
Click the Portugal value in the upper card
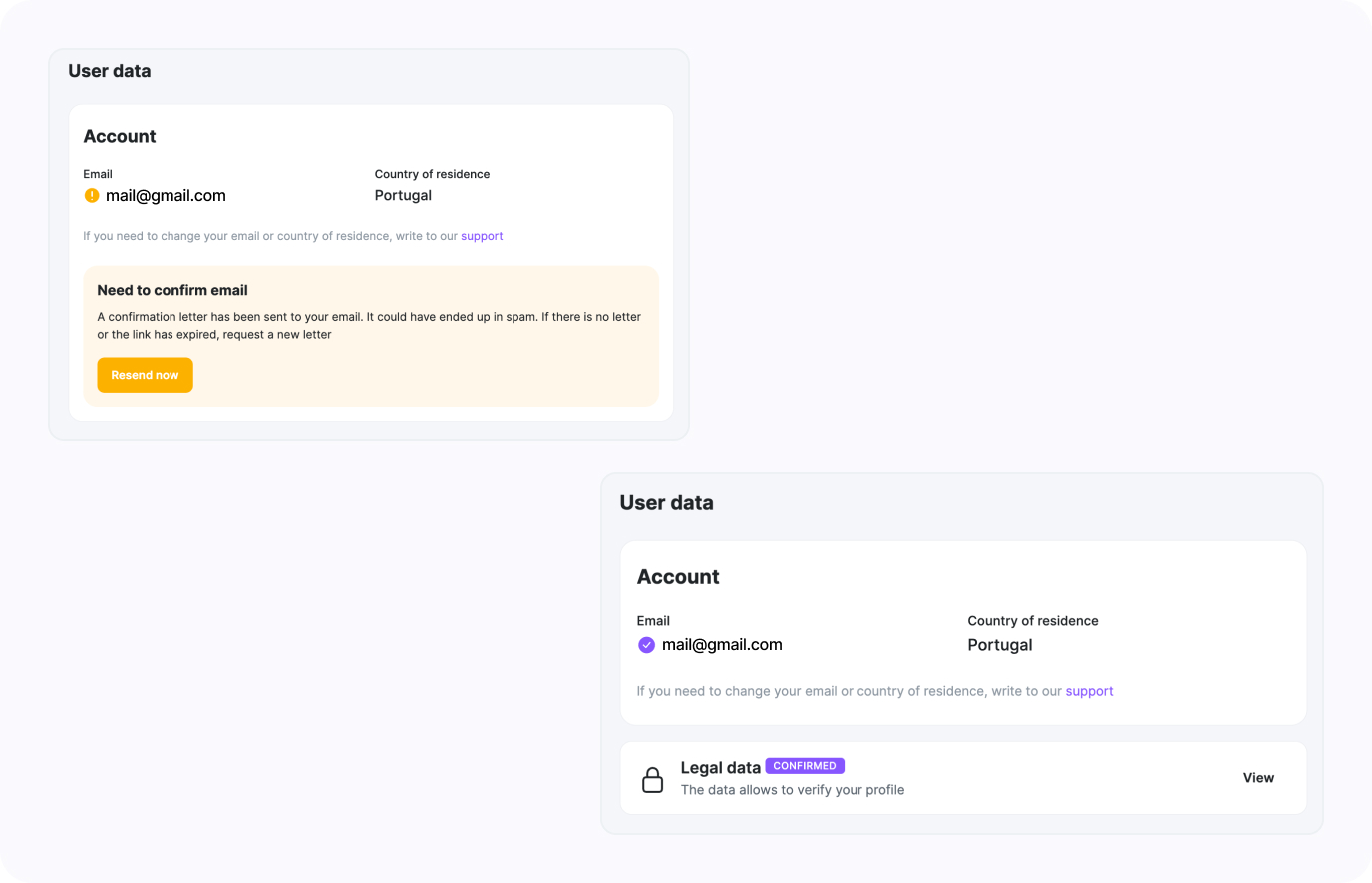[403, 196]
